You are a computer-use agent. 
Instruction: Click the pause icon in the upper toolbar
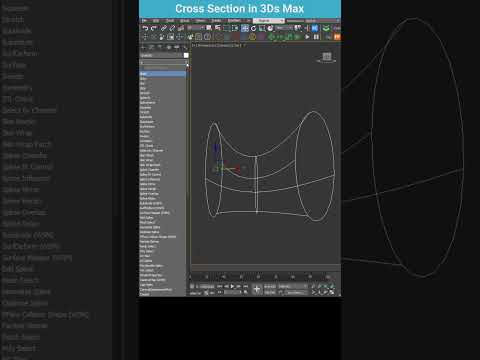(x=316, y=37)
